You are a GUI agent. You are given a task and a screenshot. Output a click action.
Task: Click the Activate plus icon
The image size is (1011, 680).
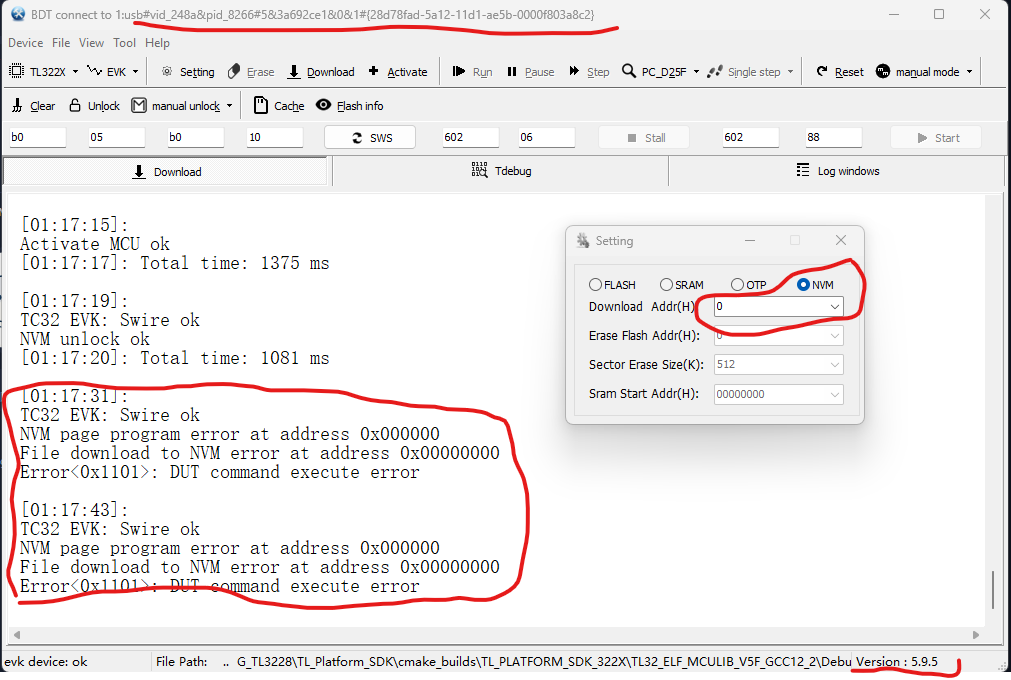click(373, 71)
